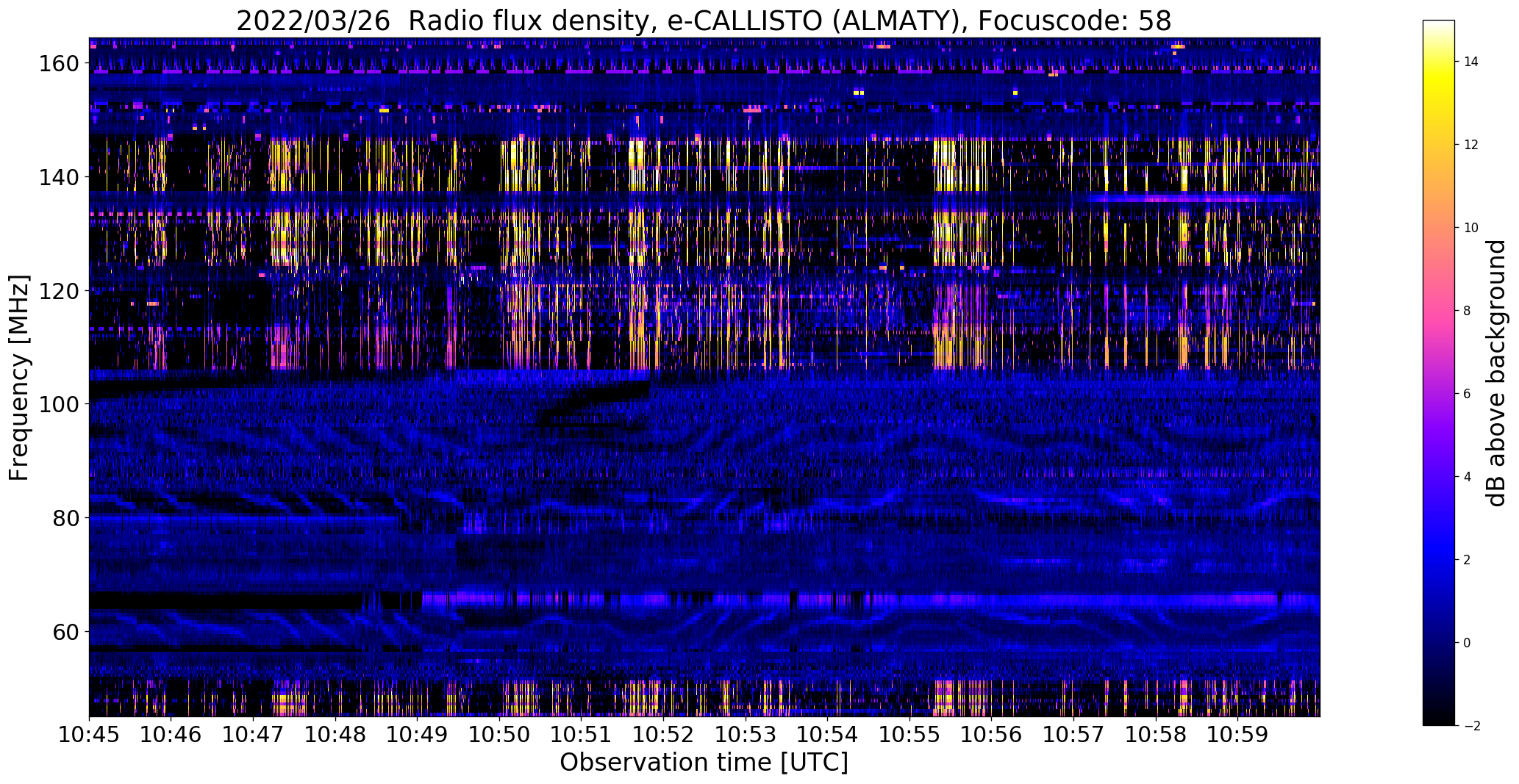Click the 100 tick label on the frequency axis

click(x=60, y=404)
